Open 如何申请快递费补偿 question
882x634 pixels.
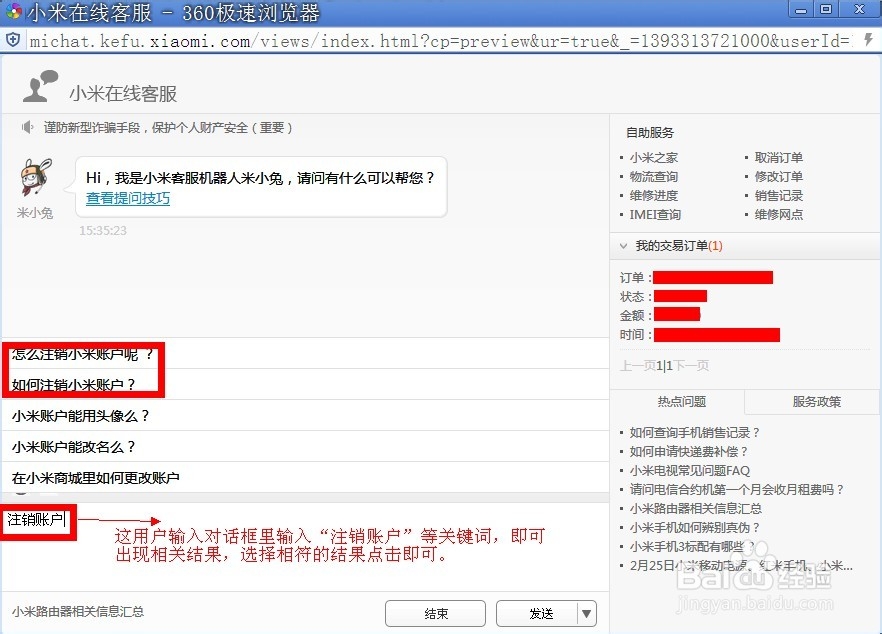688,452
